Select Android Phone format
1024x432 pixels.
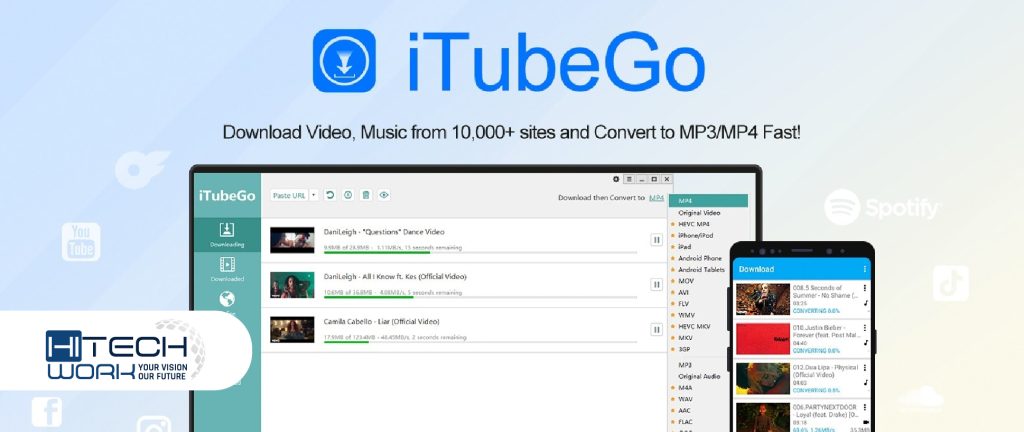[x=700, y=258]
